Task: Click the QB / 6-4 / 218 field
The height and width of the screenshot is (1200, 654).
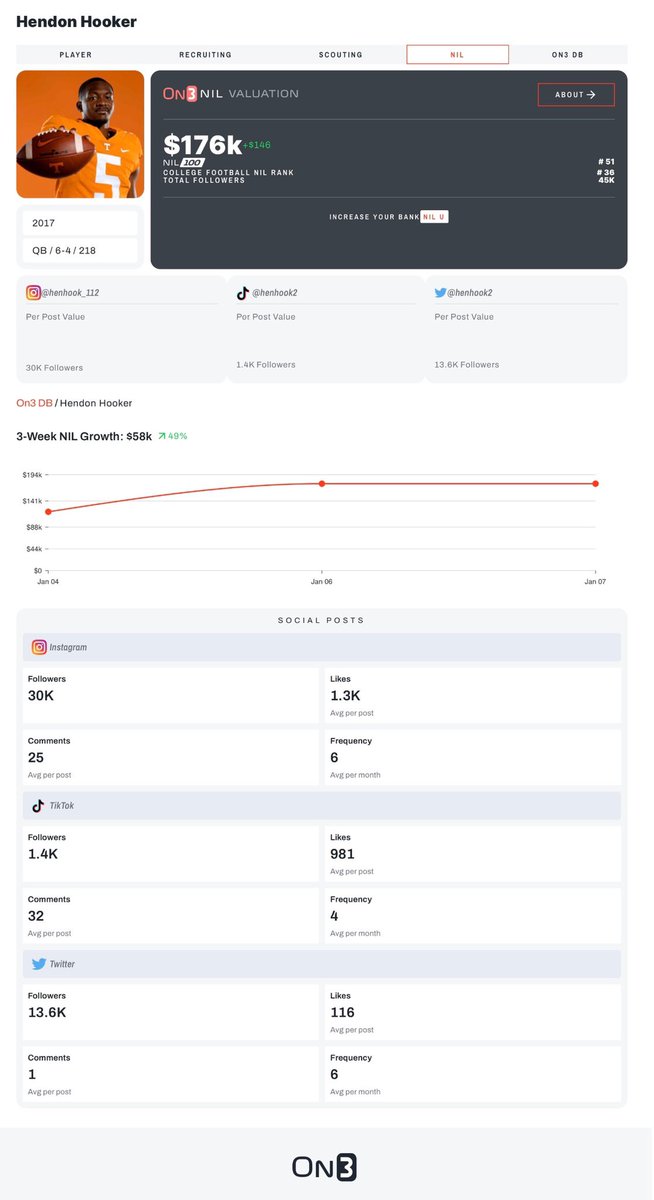Action: [x=80, y=250]
